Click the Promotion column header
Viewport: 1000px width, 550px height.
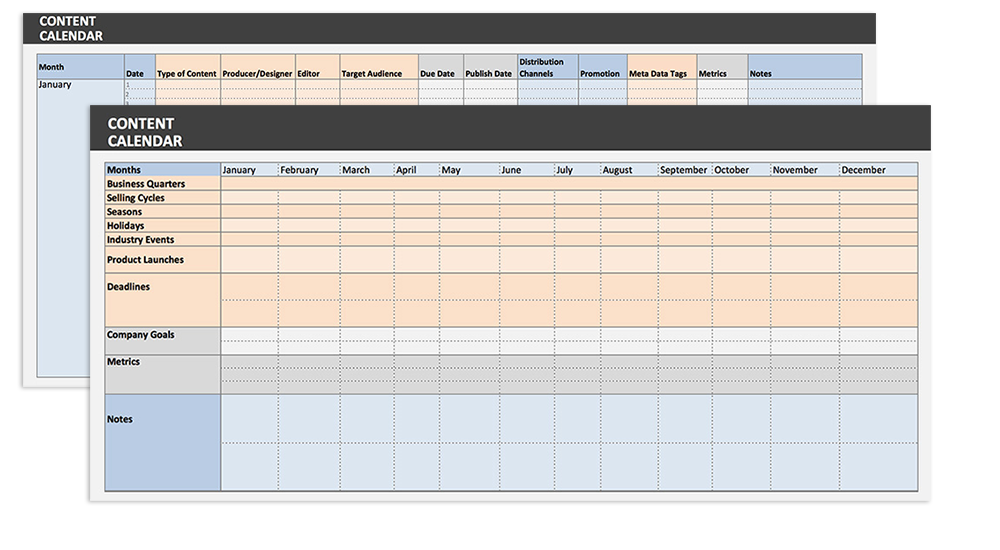(x=603, y=67)
